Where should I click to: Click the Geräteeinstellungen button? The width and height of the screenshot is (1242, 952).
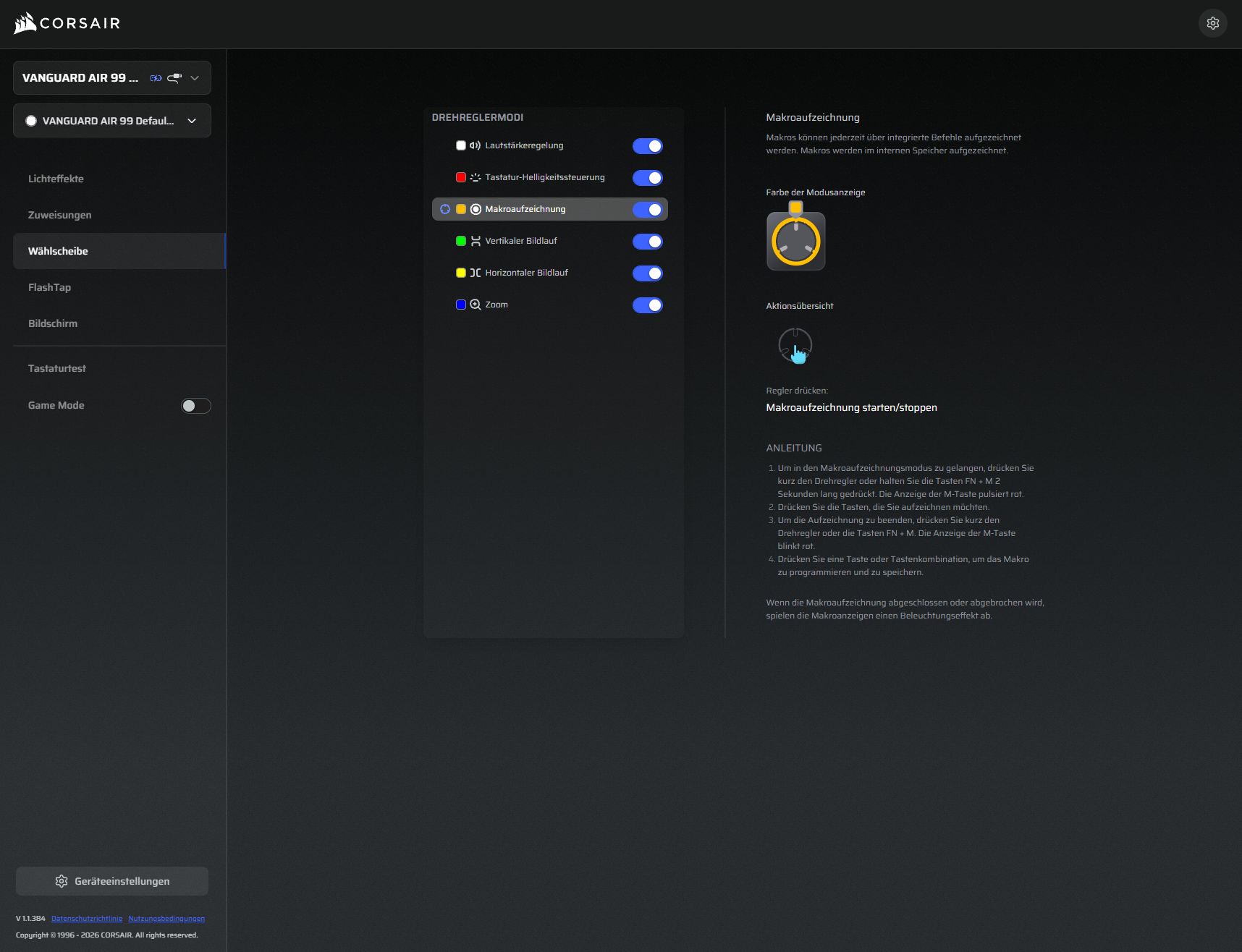point(112,881)
